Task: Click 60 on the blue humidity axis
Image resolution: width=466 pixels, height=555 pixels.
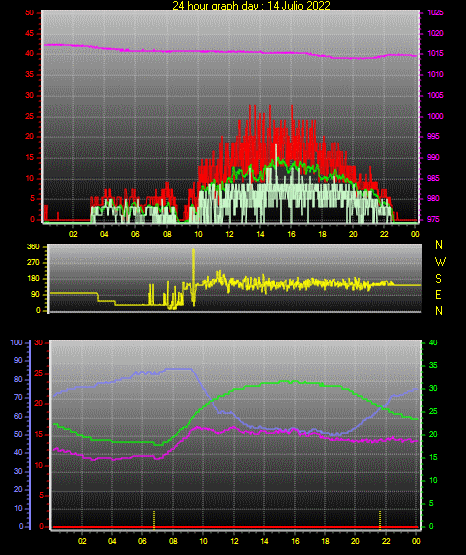Action: pyautogui.click(x=18, y=416)
